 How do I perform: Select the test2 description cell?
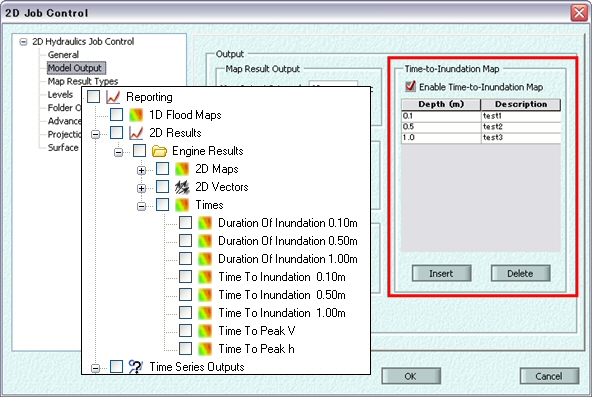pos(521,127)
